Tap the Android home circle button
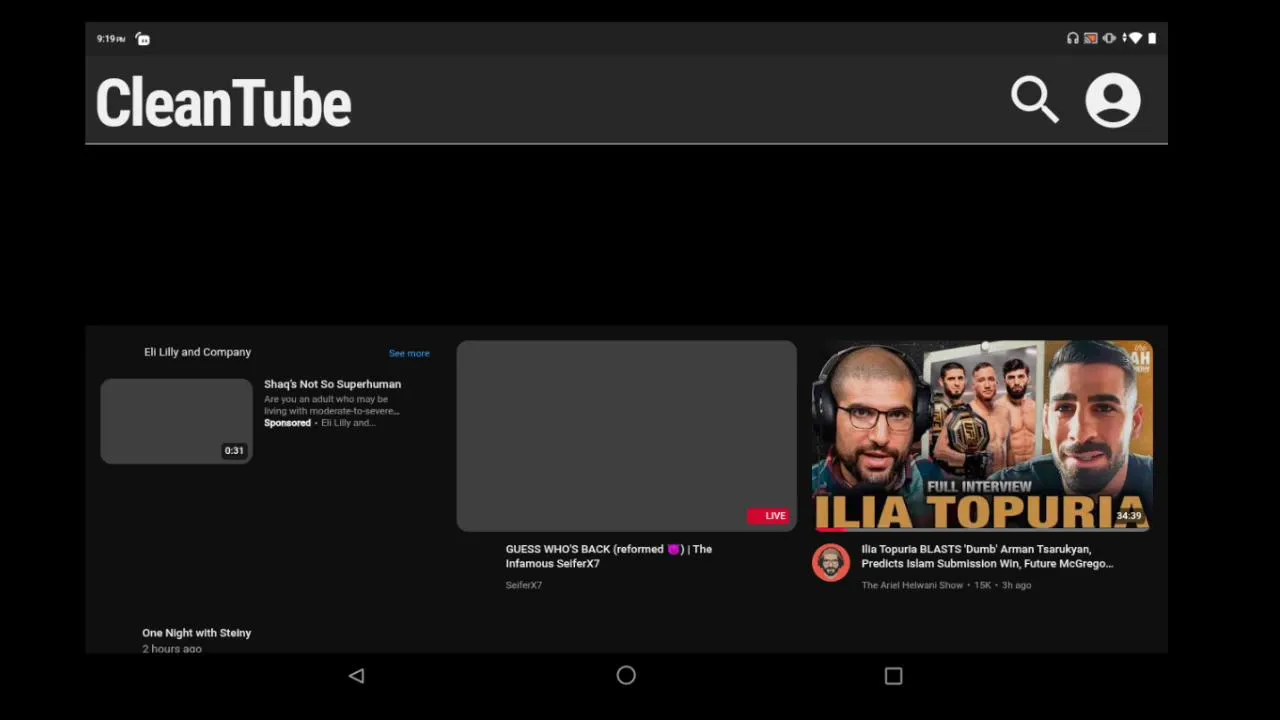Viewport: 1280px width, 720px height. (626, 676)
